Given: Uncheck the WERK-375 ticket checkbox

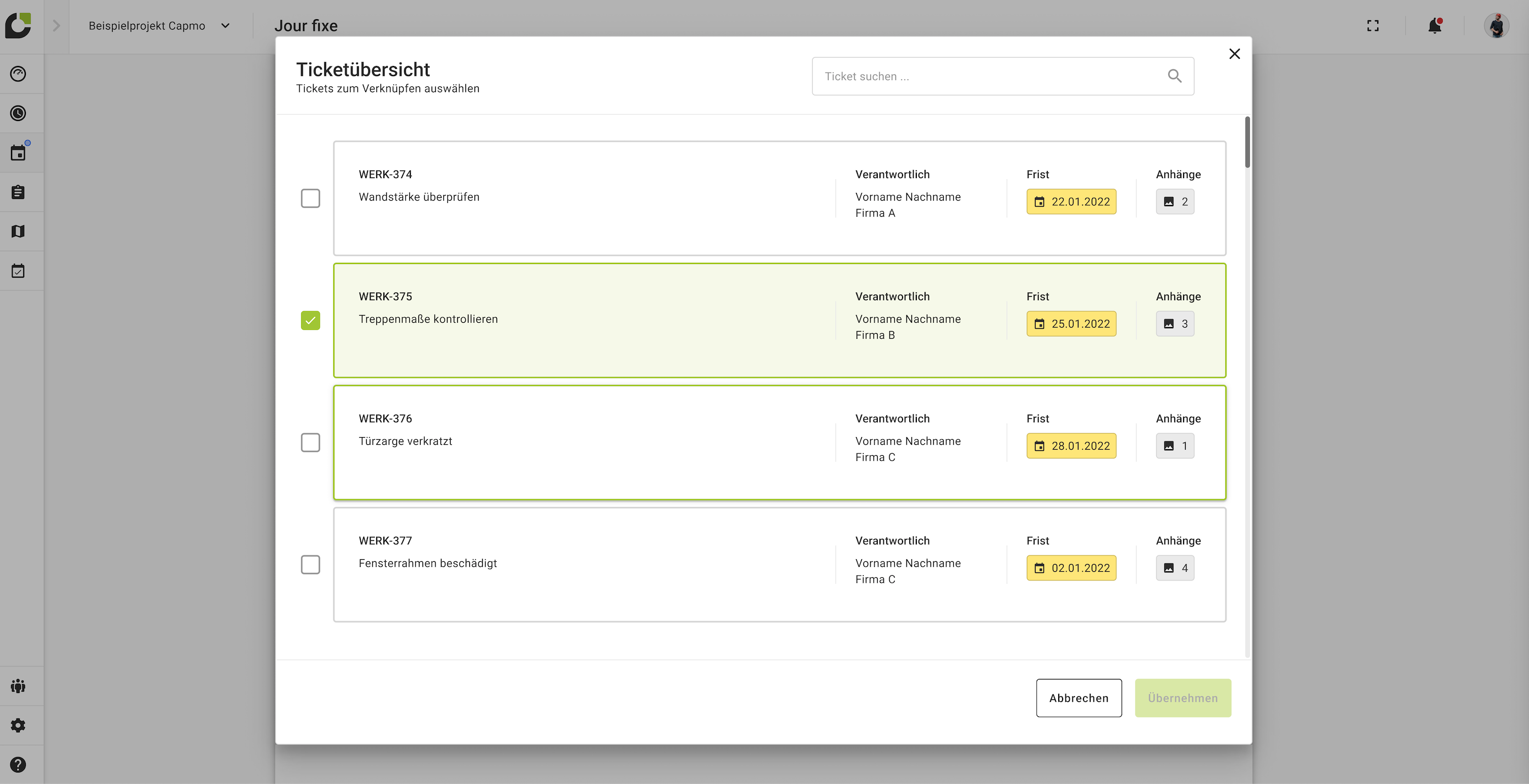Looking at the screenshot, I should tap(310, 321).
